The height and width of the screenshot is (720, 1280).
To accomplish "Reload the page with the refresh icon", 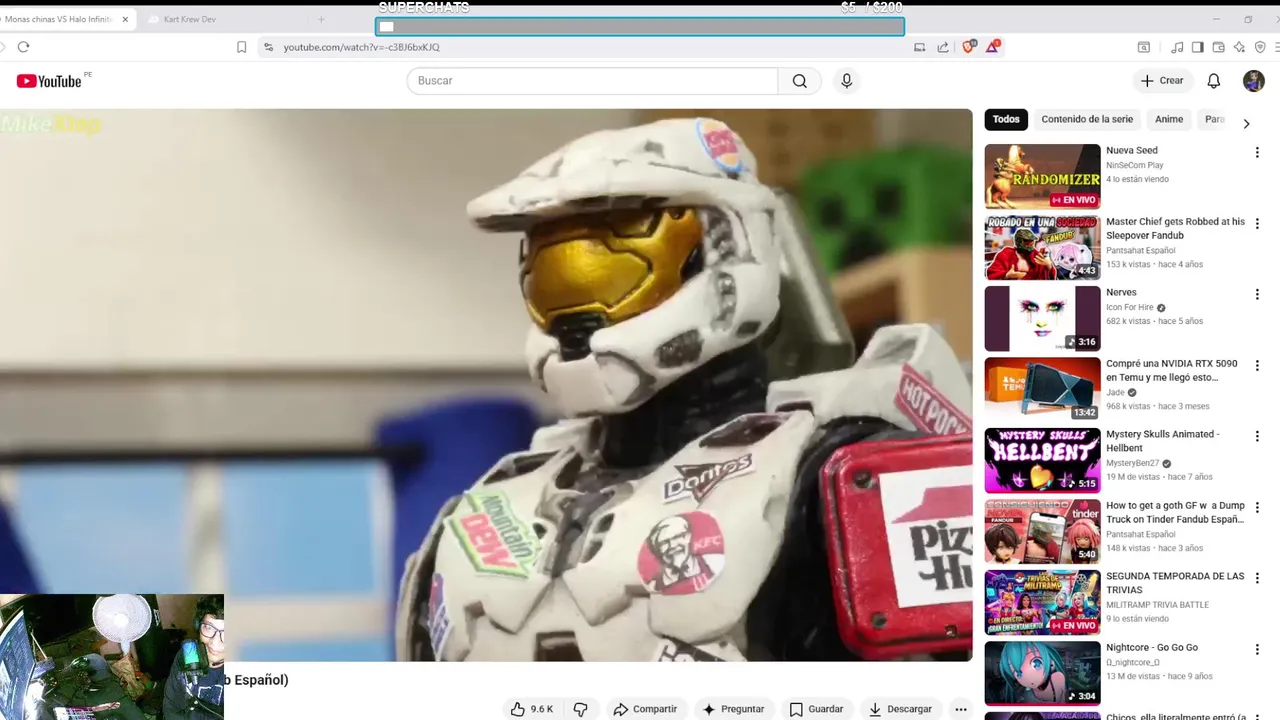I will tap(23, 47).
